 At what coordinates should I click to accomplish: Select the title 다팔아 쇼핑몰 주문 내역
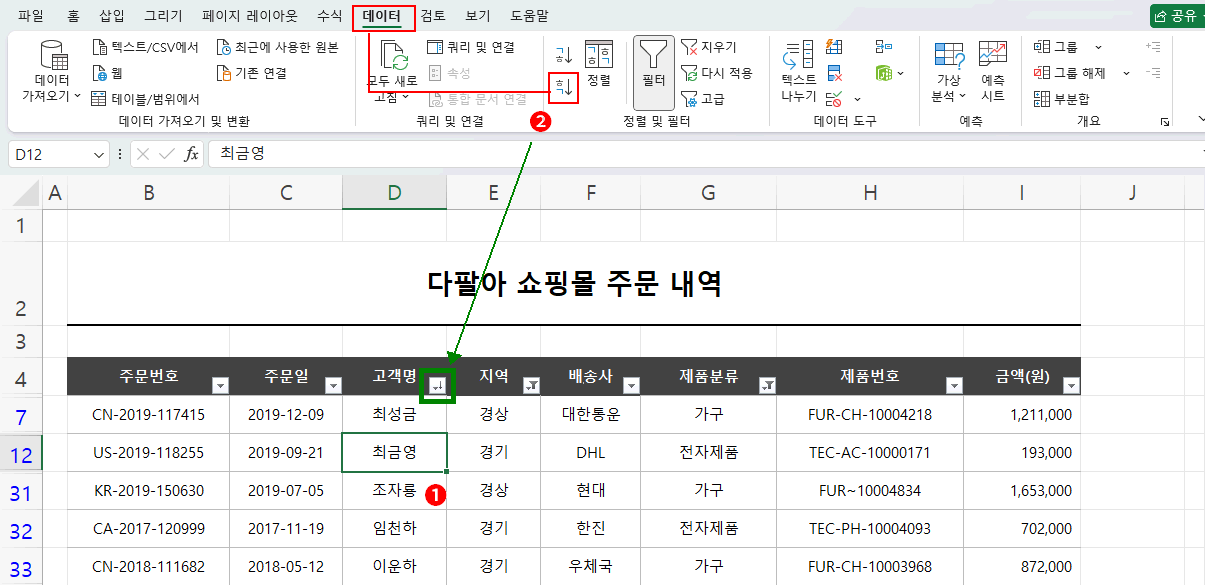[x=574, y=285]
